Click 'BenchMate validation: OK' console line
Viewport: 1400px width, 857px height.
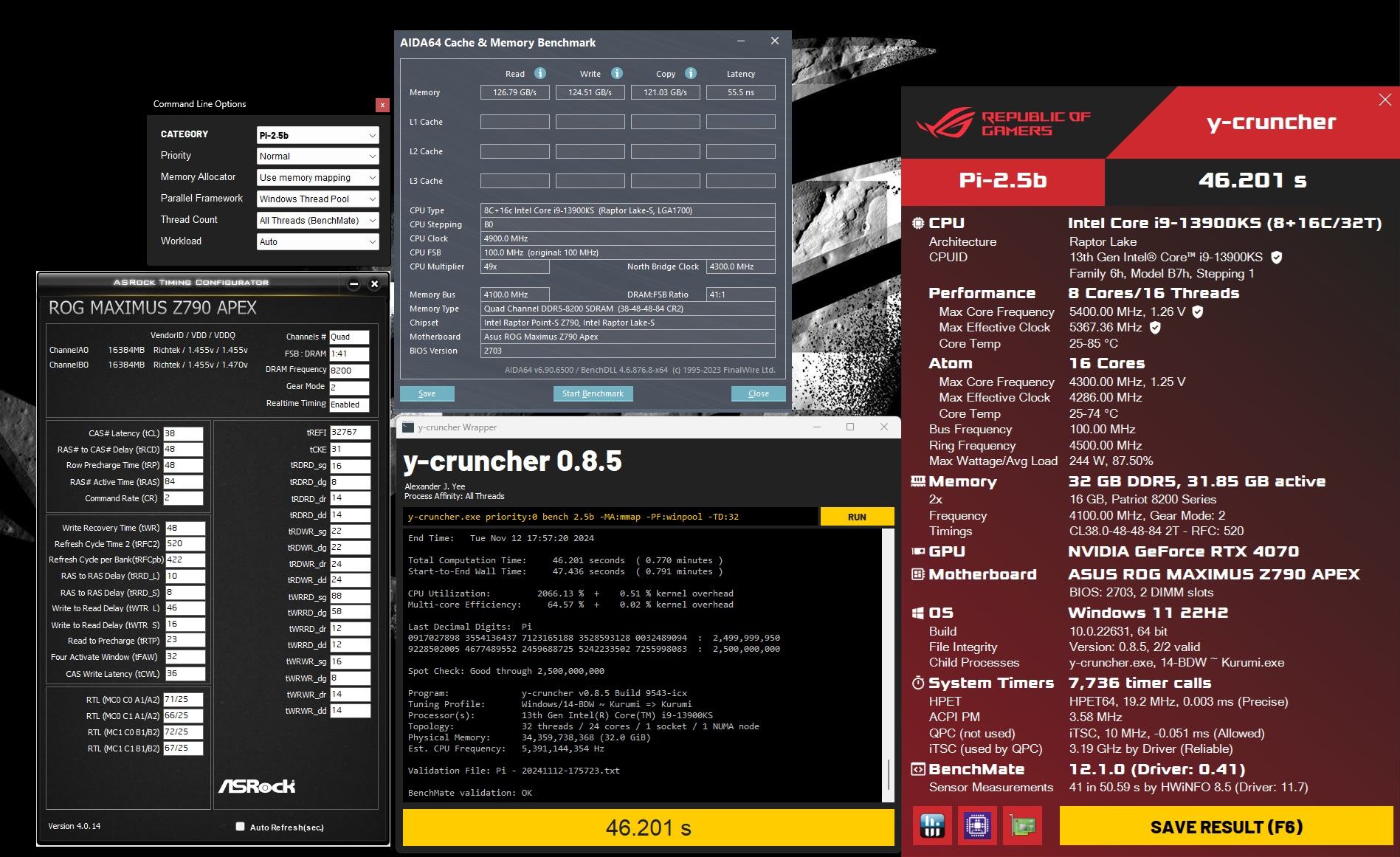(x=470, y=793)
